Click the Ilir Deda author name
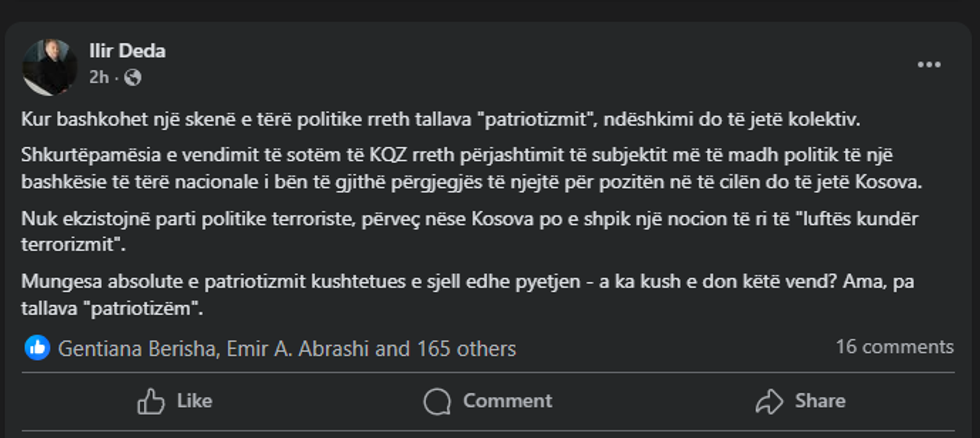Image resolution: width=980 pixels, height=438 pixels. tap(126, 52)
